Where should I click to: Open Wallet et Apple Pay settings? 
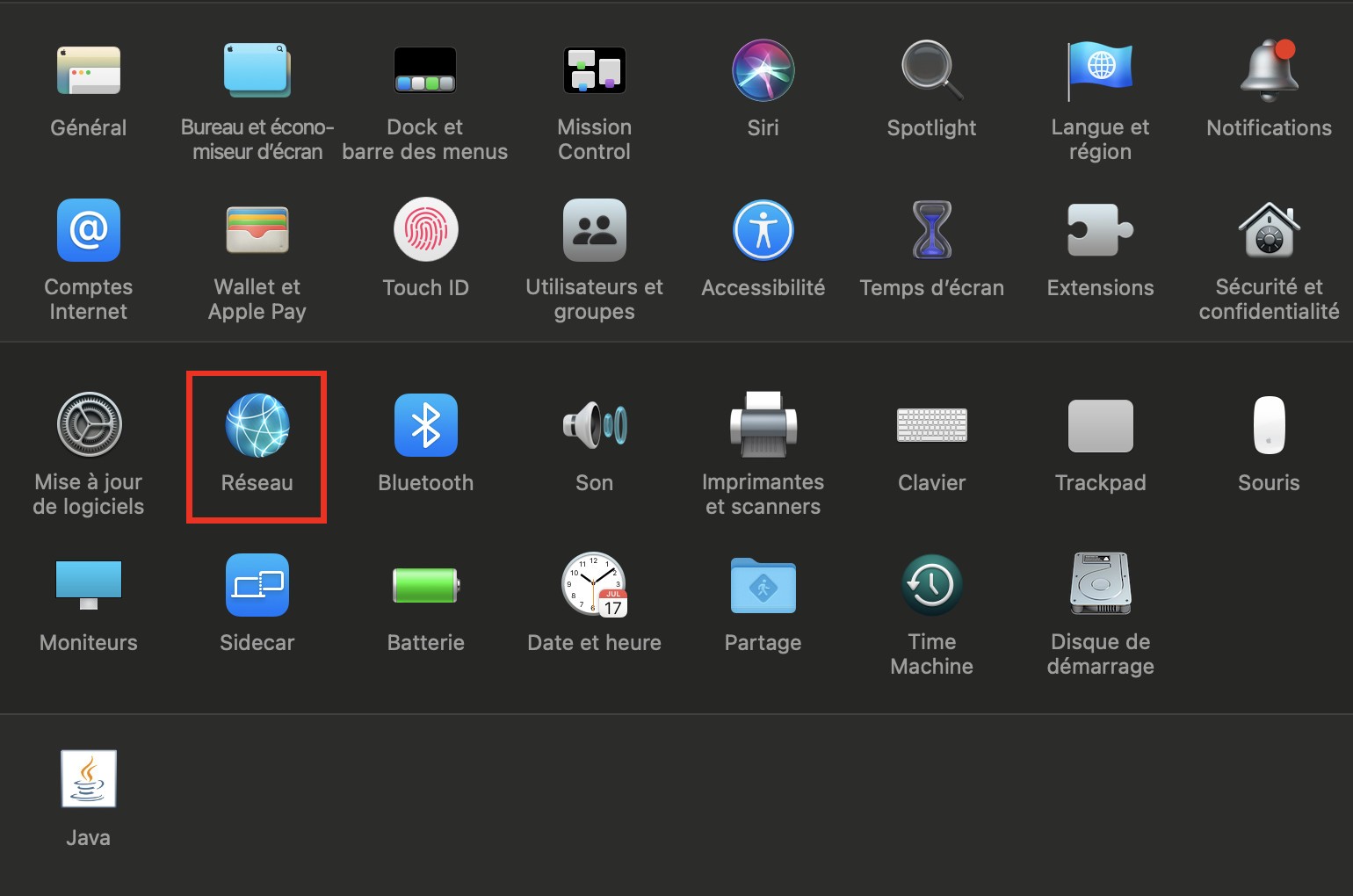click(x=257, y=231)
